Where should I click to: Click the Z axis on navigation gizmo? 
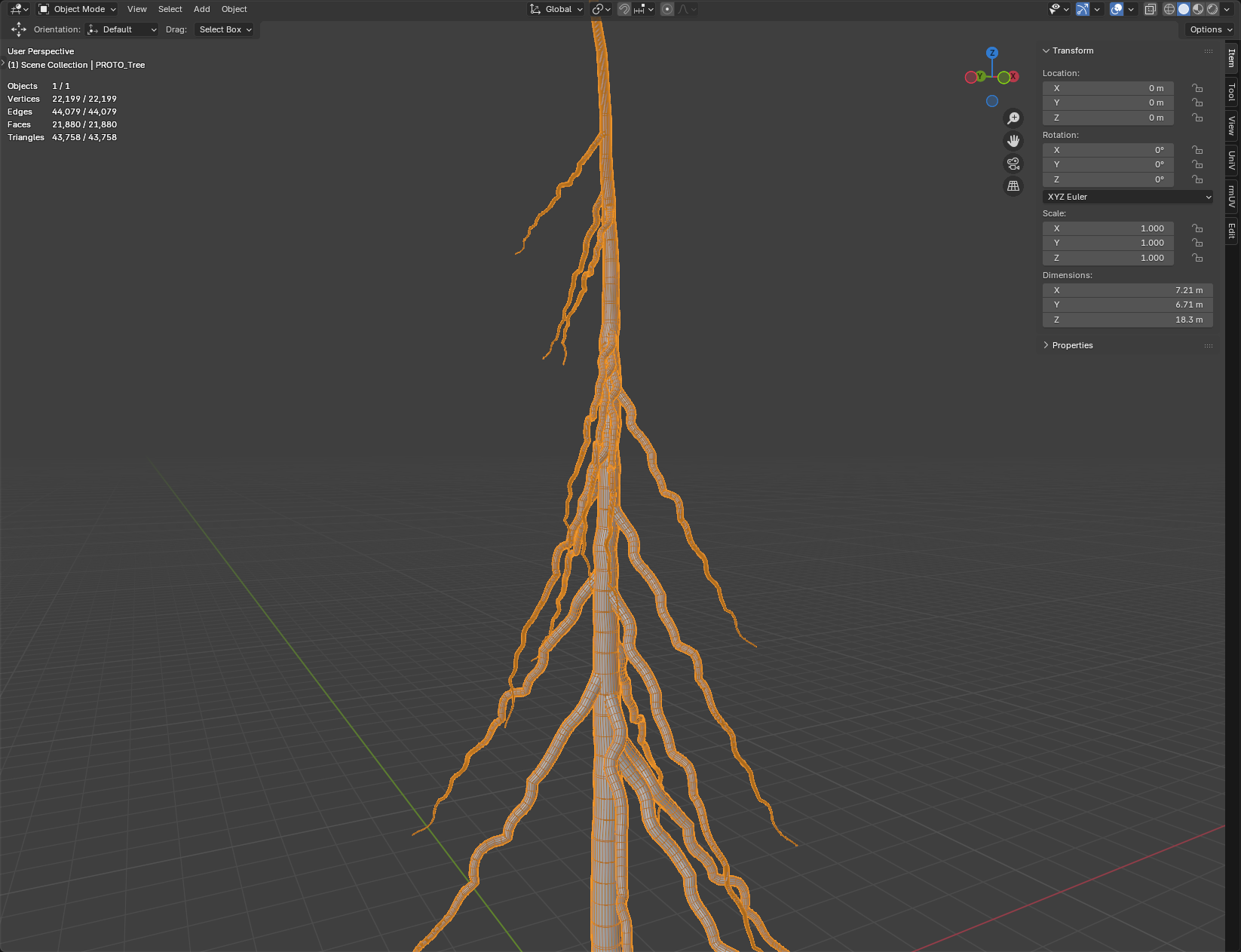992,53
